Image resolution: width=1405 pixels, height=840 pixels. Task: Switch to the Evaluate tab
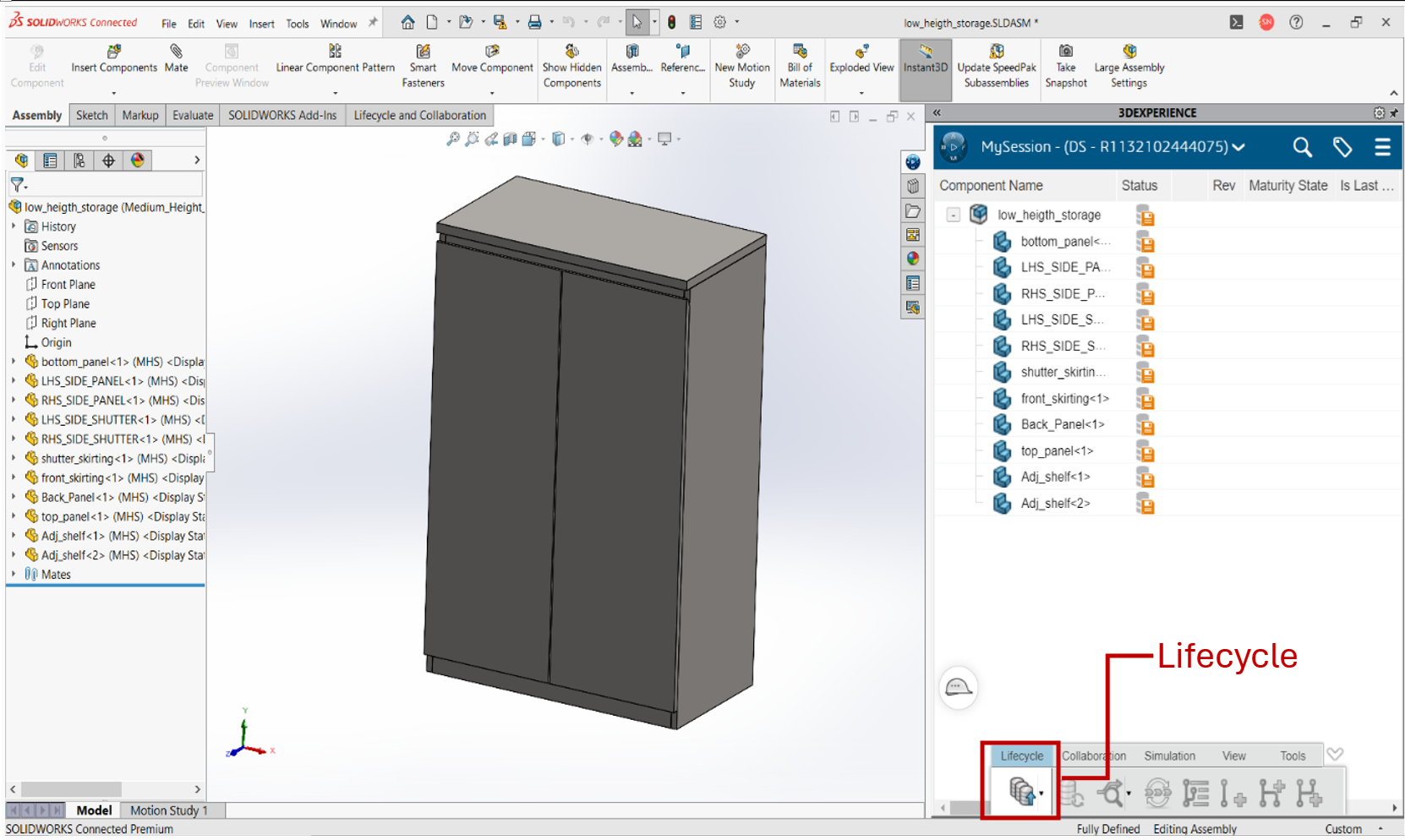(193, 116)
